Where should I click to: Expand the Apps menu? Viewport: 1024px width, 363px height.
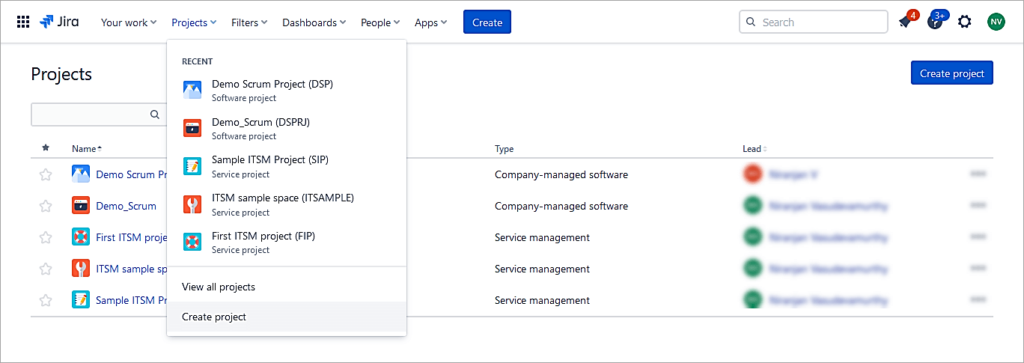tap(431, 22)
